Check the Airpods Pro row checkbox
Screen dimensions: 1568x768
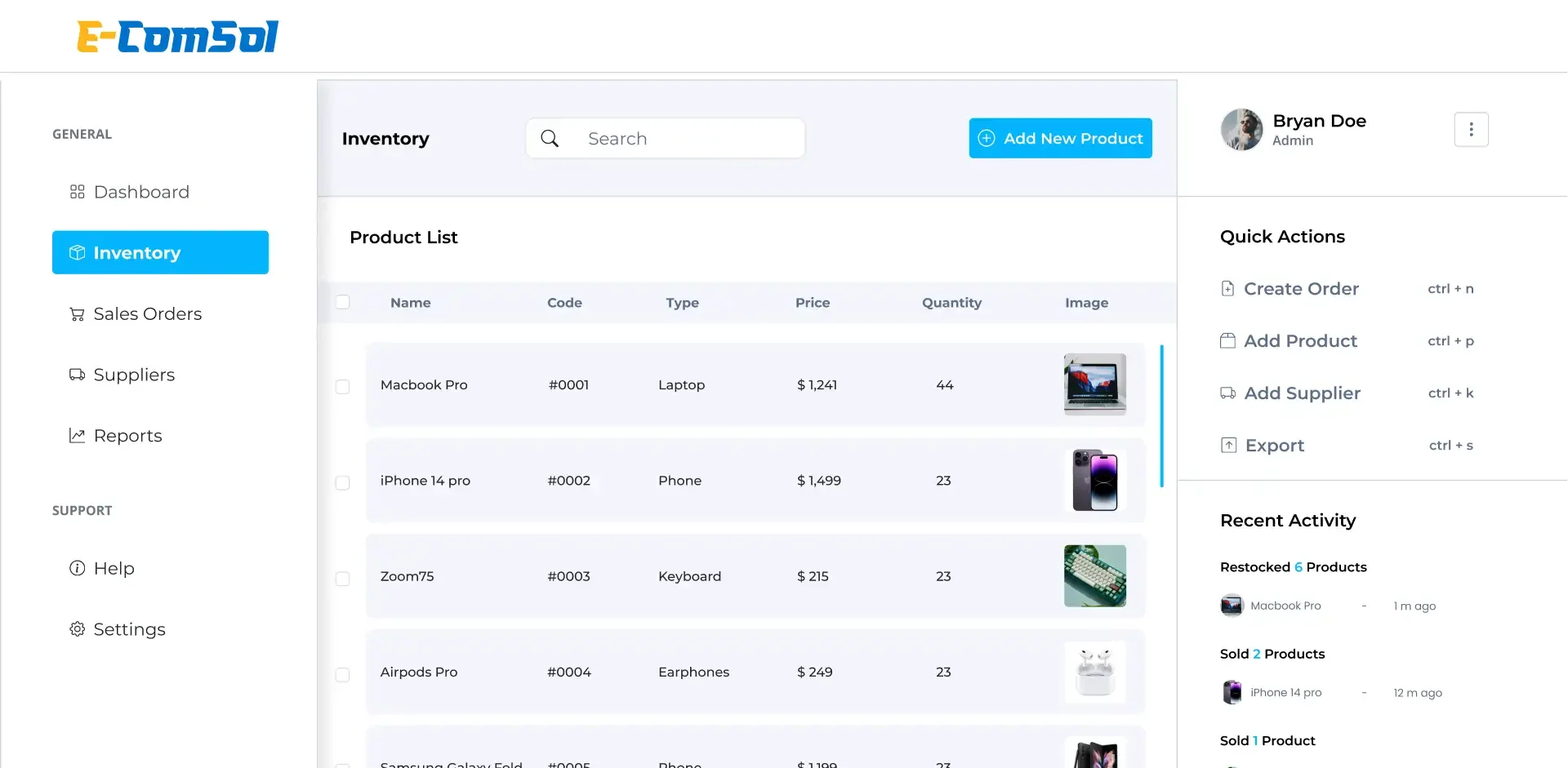click(343, 674)
